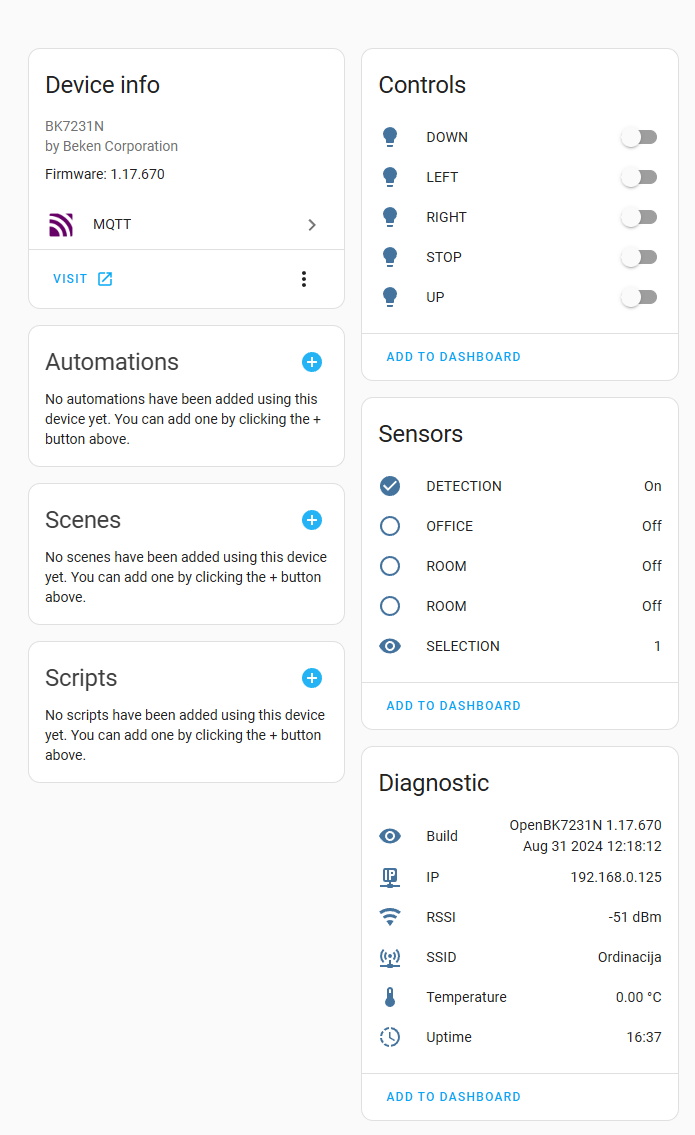
Task: Click the MQTT integration logo icon
Action: coord(61,224)
